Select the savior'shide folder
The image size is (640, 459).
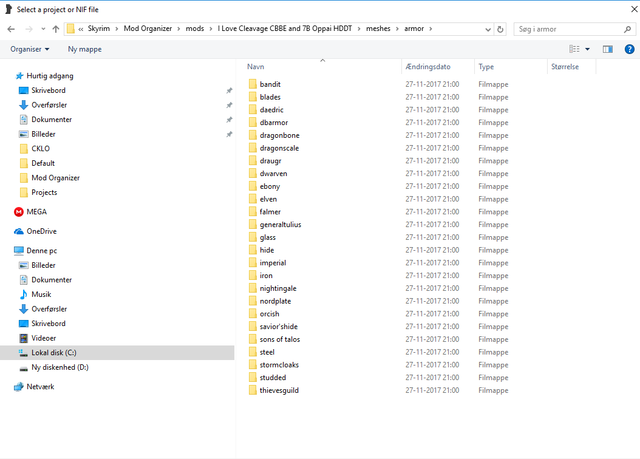[x=278, y=326]
